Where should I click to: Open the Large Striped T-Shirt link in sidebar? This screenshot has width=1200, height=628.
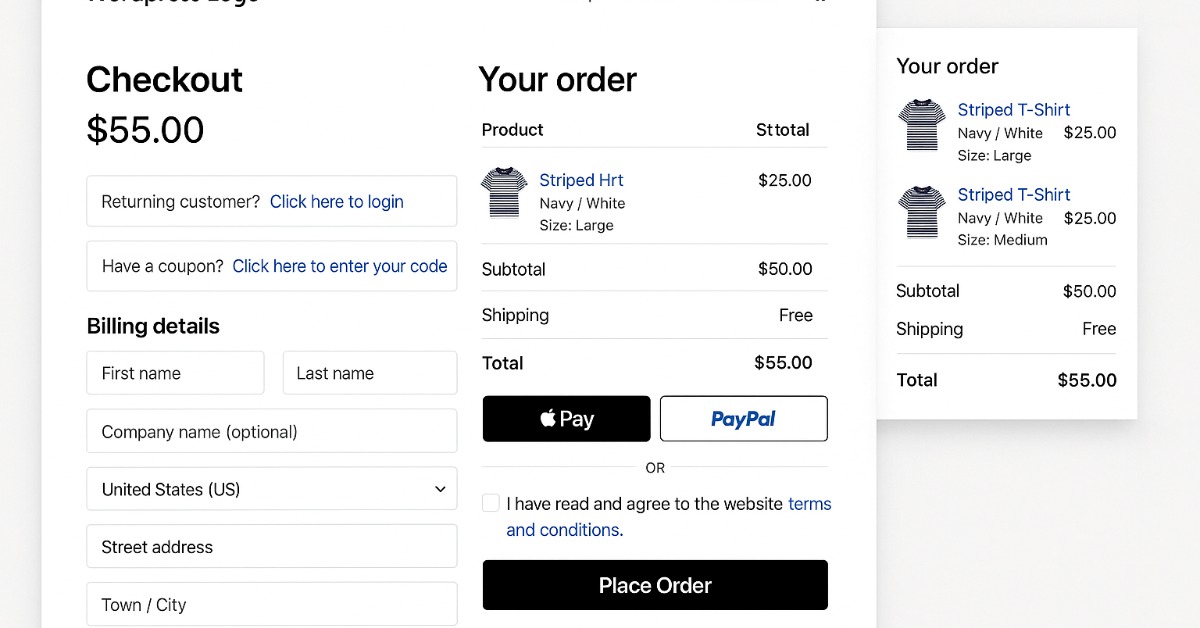tap(1013, 110)
